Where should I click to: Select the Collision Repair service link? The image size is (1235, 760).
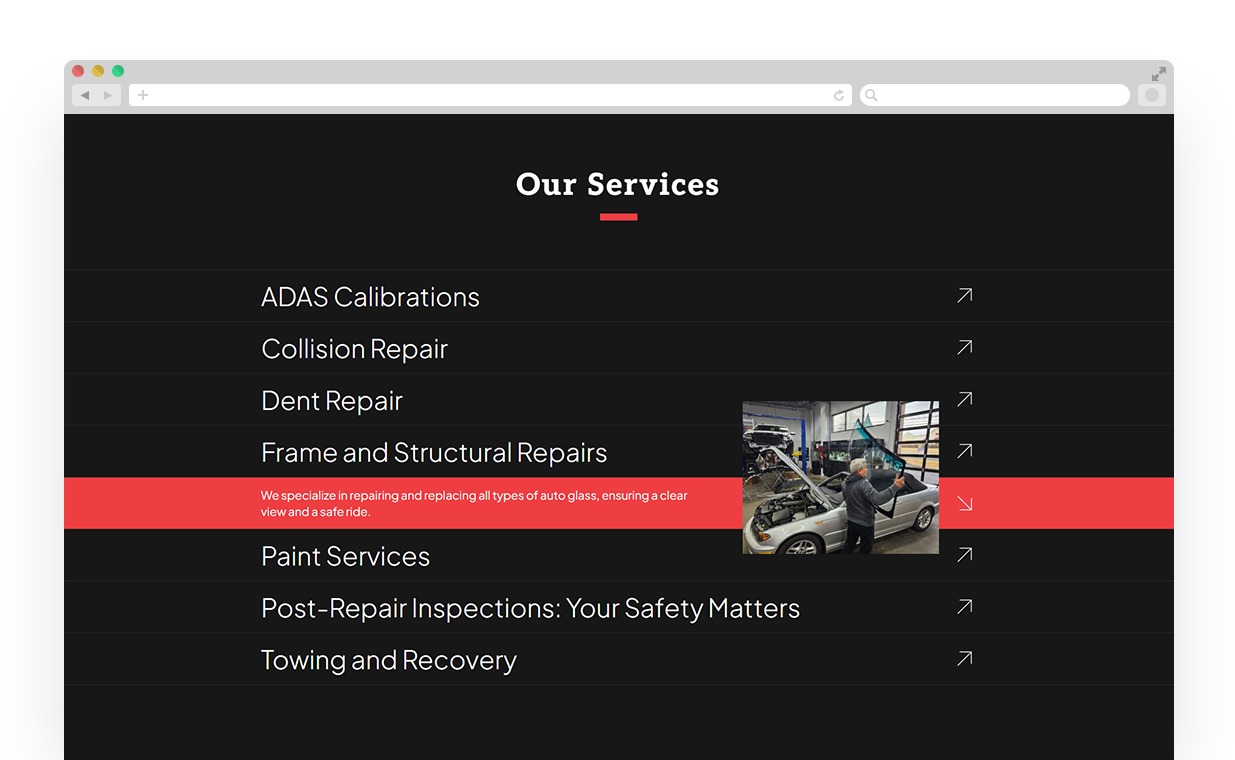click(354, 349)
